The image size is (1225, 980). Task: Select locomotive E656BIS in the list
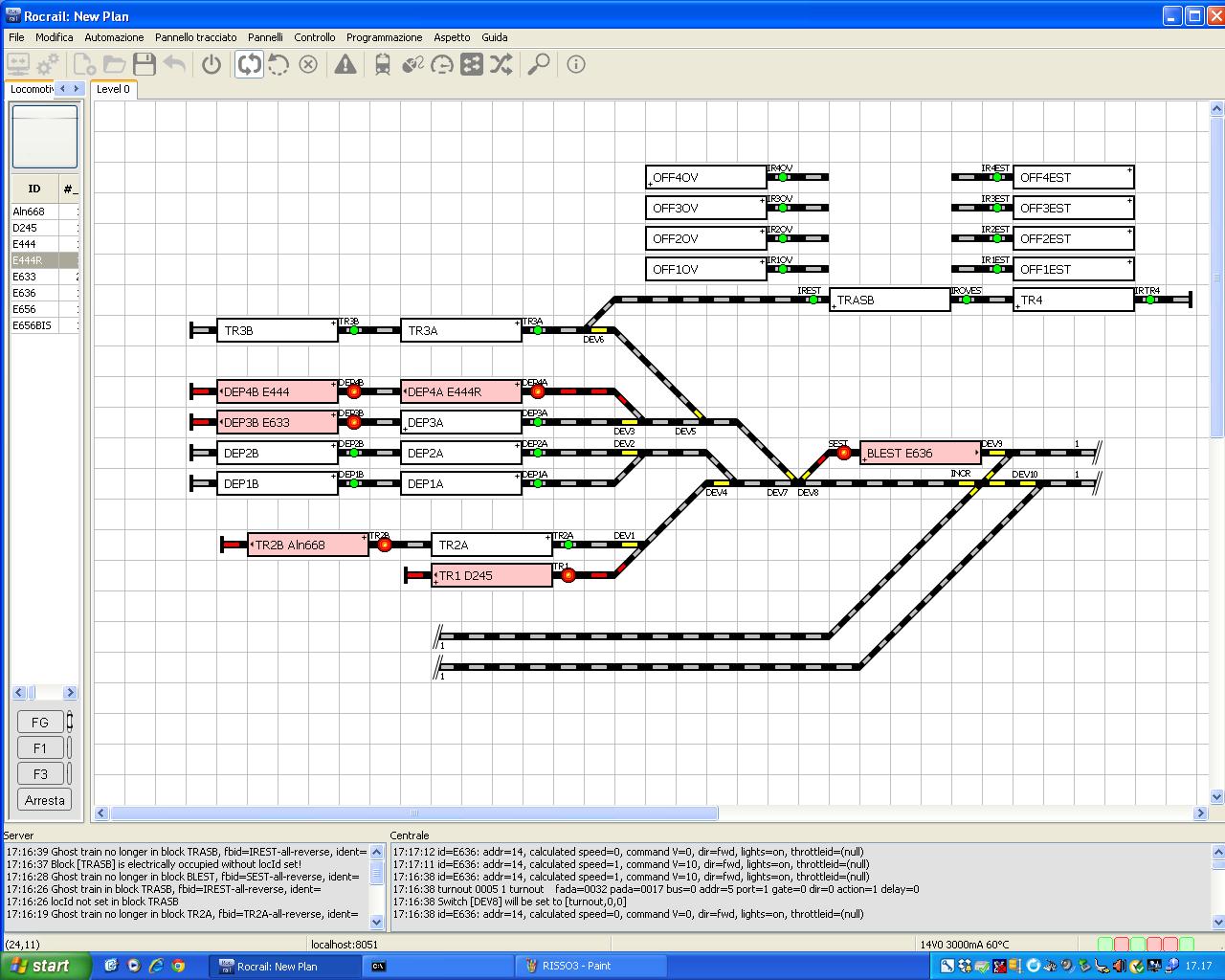[45, 325]
